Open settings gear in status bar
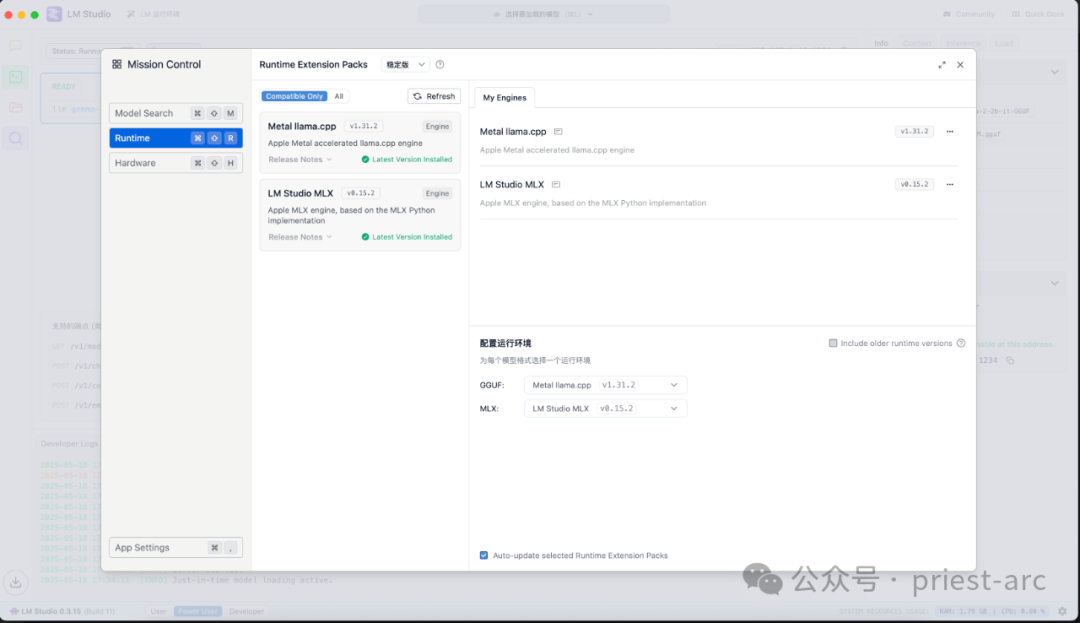1080x623 pixels. (1062, 611)
